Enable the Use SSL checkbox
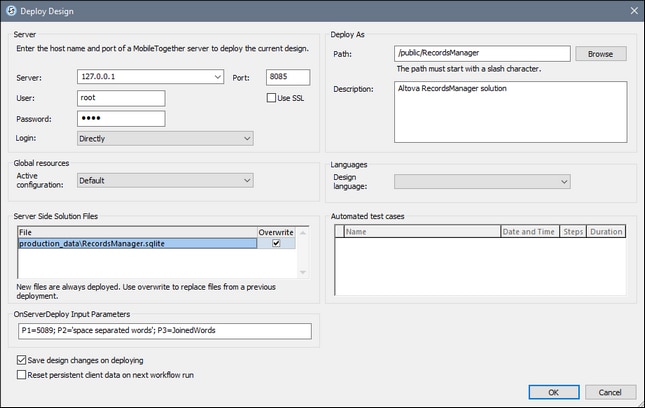Screen dimensions: 645x408 point(271,98)
